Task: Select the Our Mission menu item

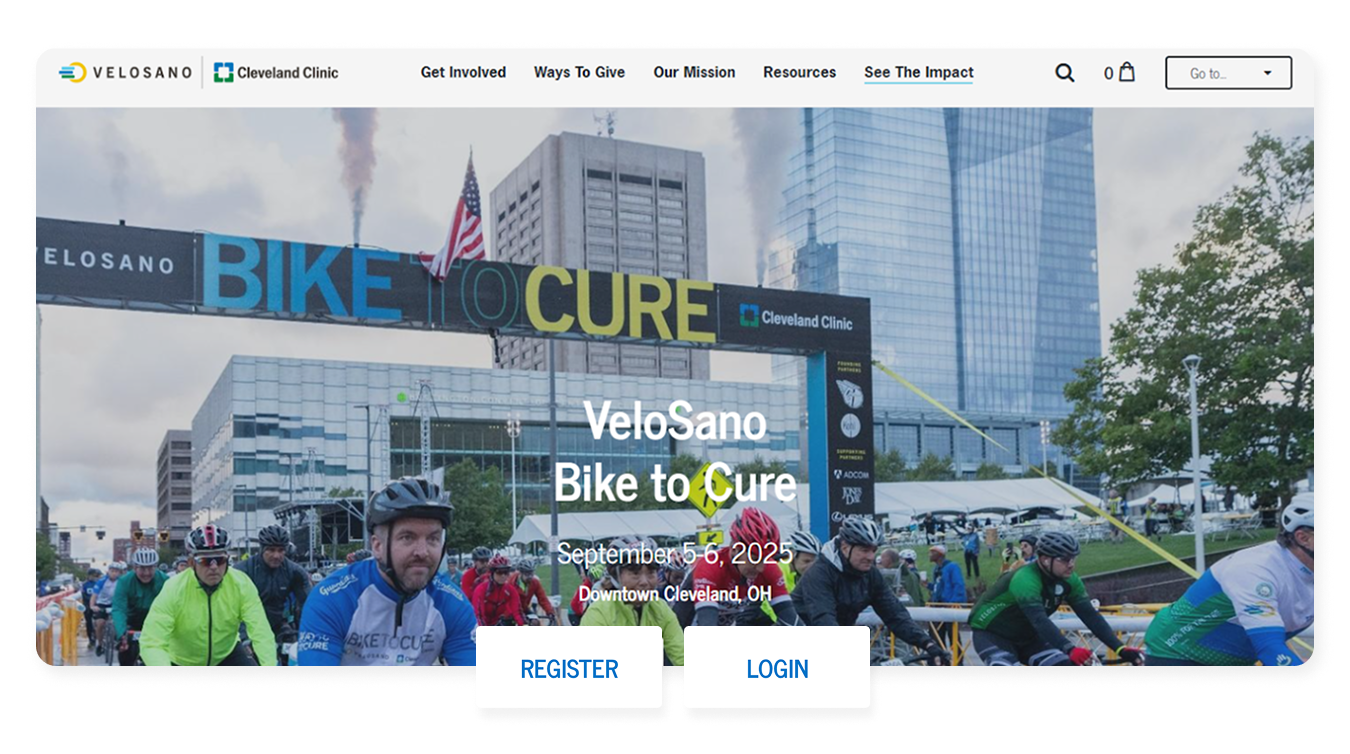Action: click(x=694, y=72)
